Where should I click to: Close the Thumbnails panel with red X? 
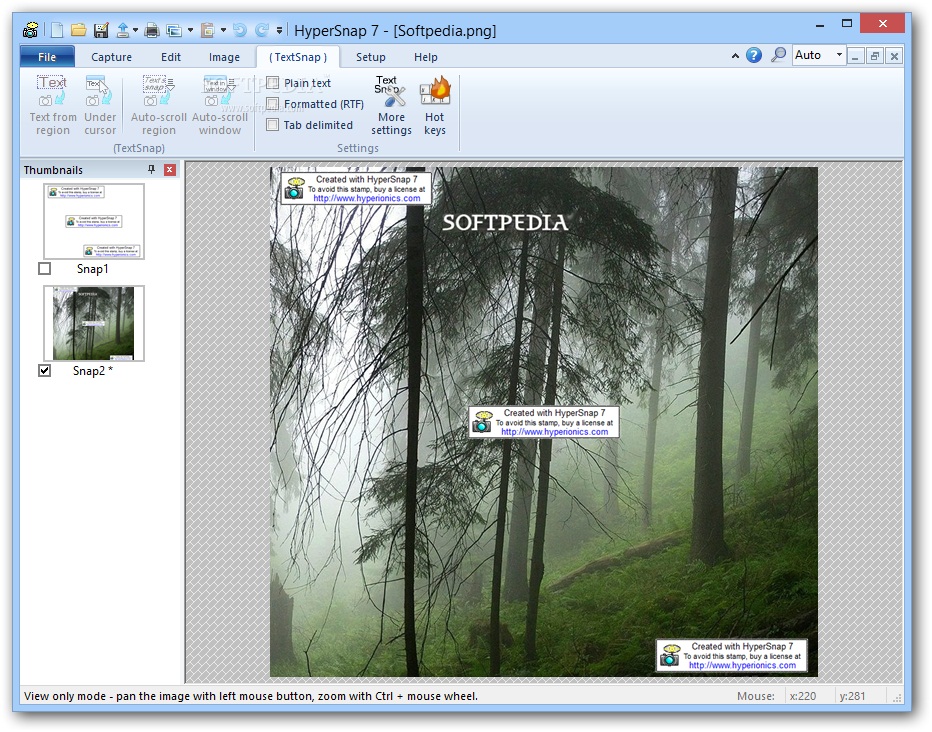point(169,170)
